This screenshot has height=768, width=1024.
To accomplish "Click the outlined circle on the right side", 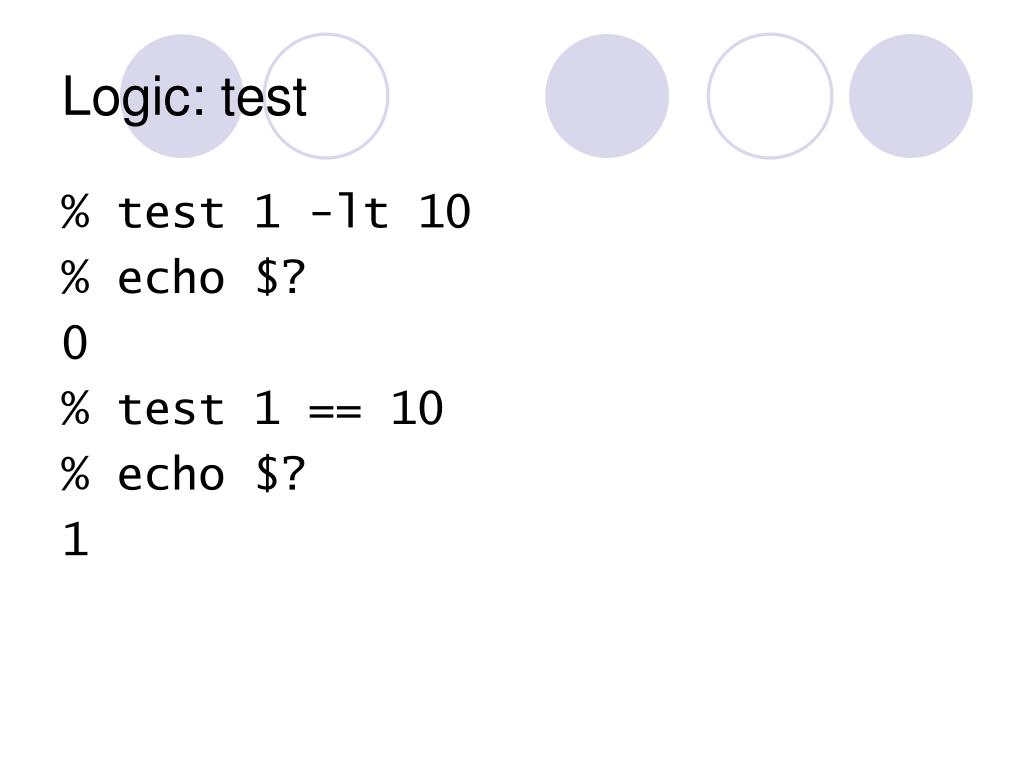I will click(770, 96).
